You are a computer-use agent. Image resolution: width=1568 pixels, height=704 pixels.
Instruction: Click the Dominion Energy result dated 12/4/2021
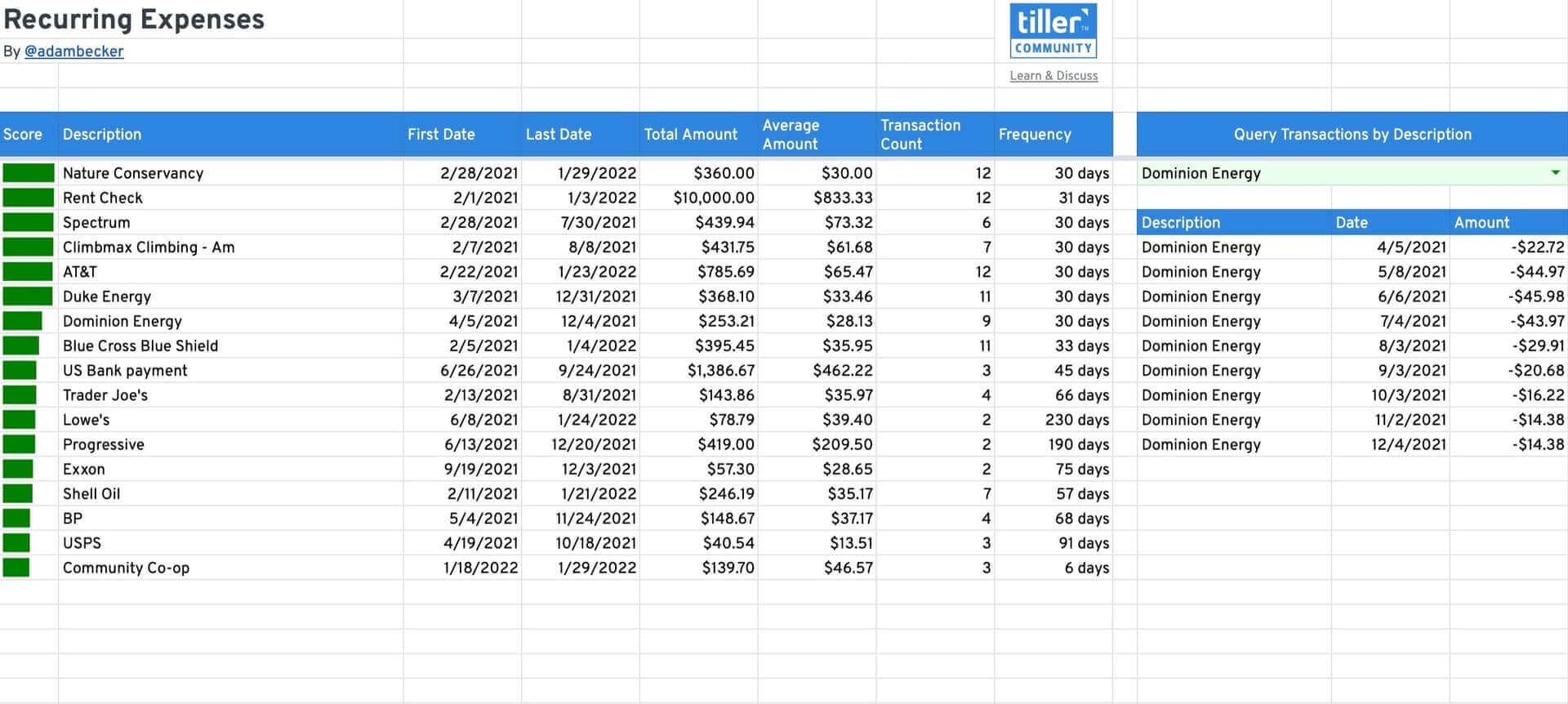[1201, 444]
